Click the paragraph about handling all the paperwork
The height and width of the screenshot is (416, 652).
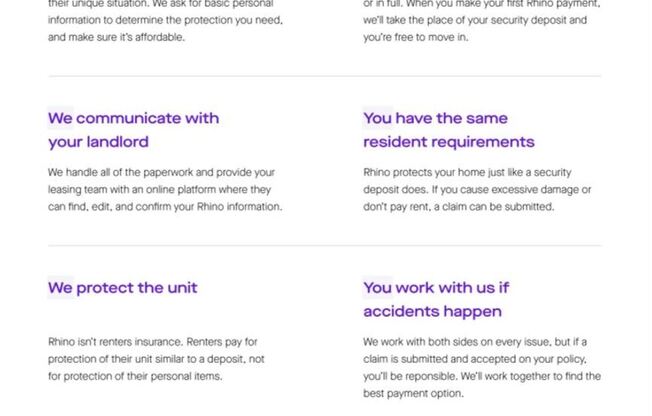point(165,190)
